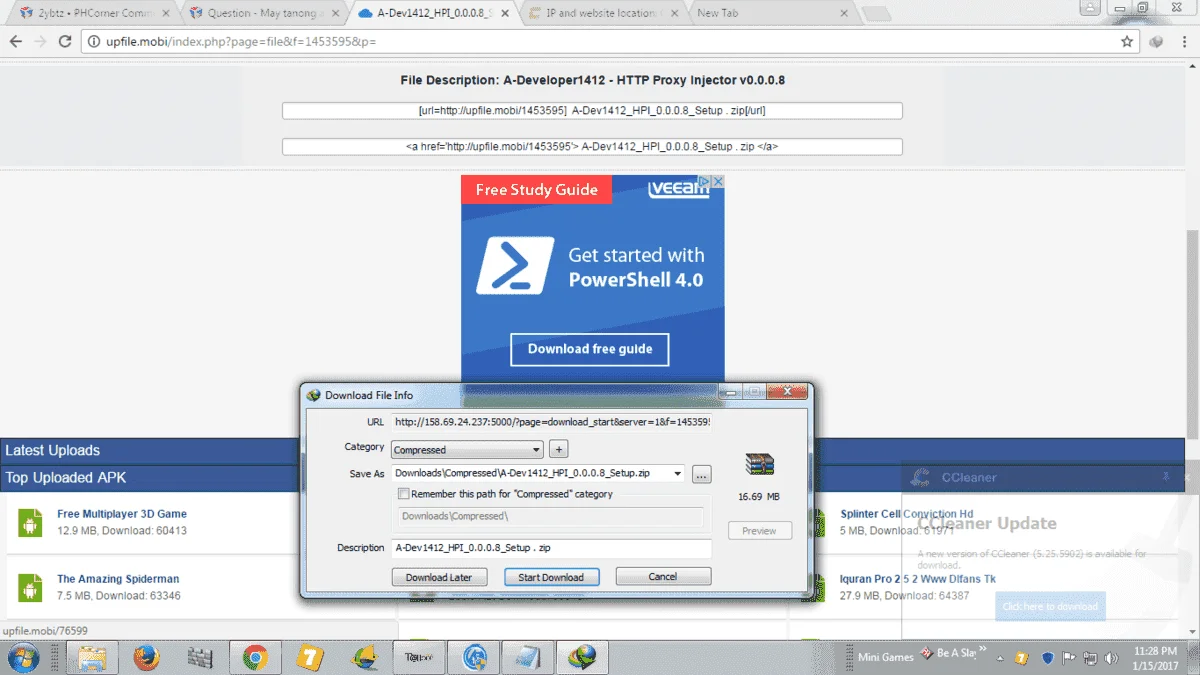The height and width of the screenshot is (675, 1200).
Task: Open The Amazing Spiderman APK link
Action: (118, 579)
